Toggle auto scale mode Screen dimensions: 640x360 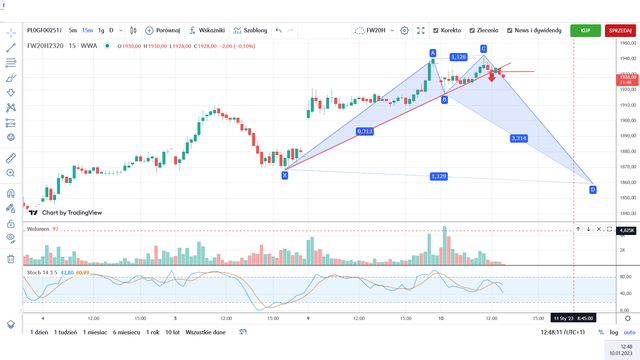tap(629, 332)
